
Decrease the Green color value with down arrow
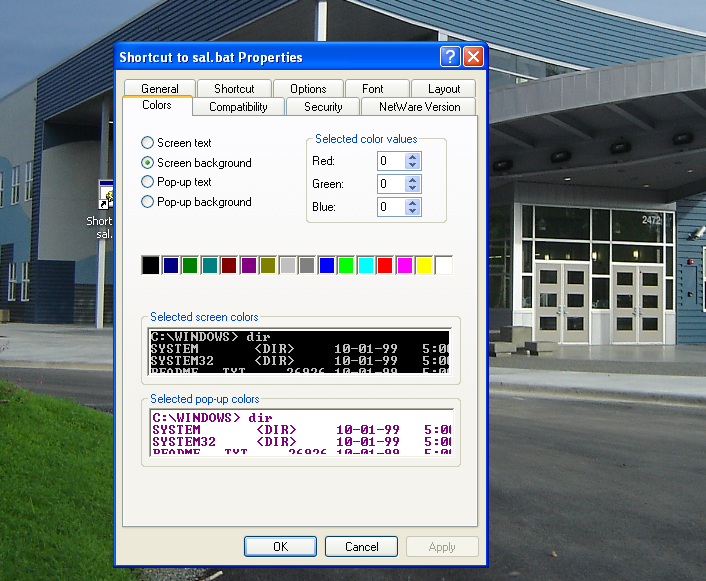(x=413, y=189)
